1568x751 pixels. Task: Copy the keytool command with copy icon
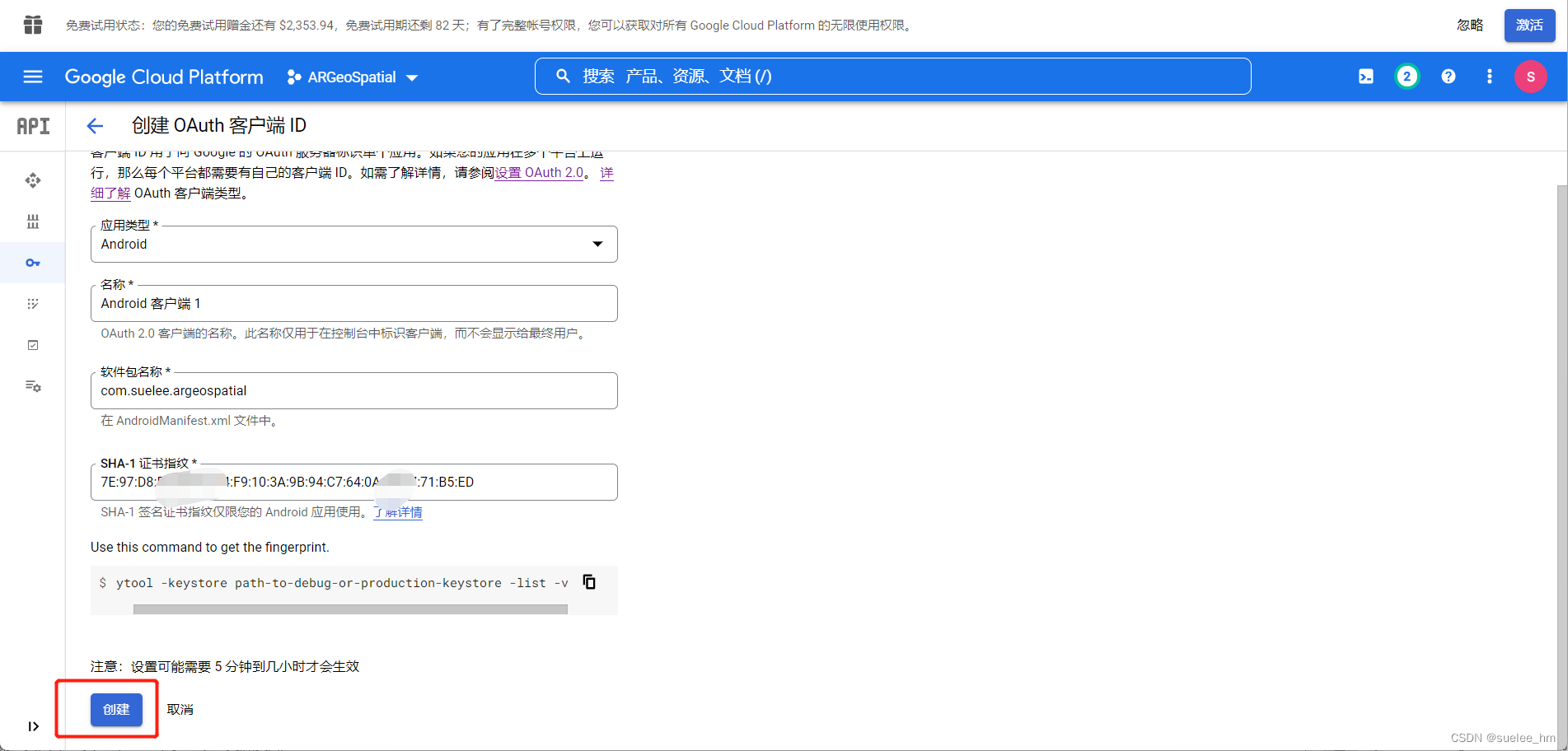(x=590, y=582)
